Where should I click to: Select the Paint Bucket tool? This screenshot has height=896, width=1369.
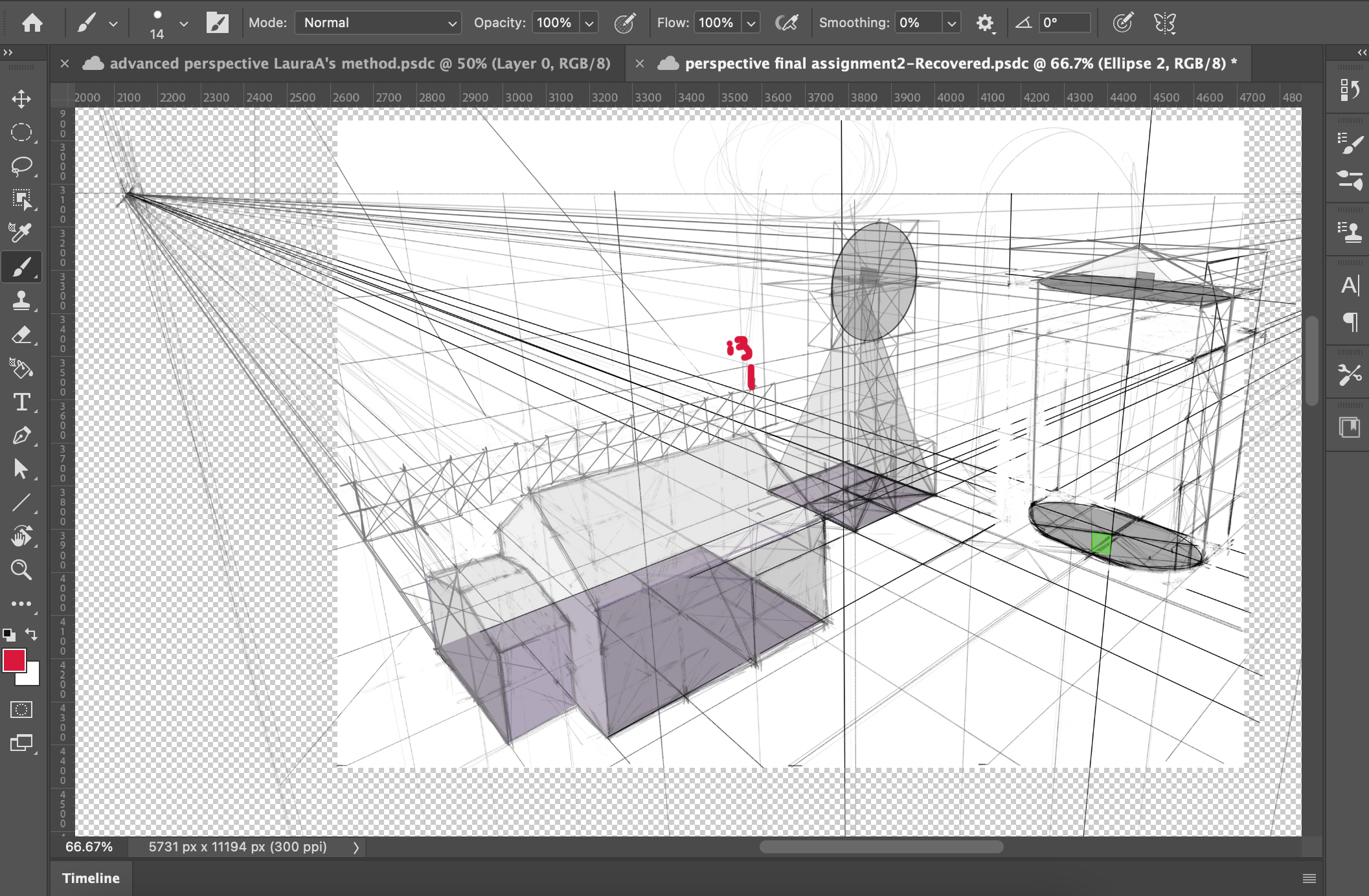click(21, 368)
